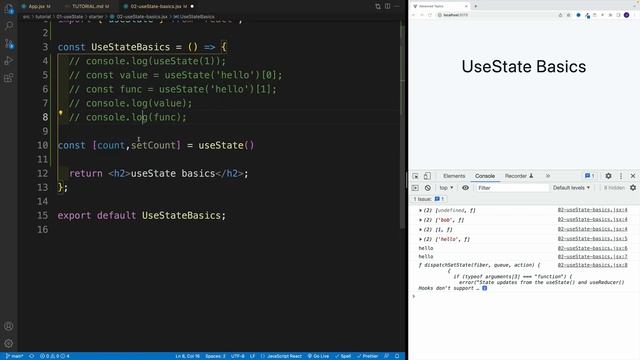640x360 pixels.
Task: Click the notifications bell in status bar
Action: pos(397,356)
